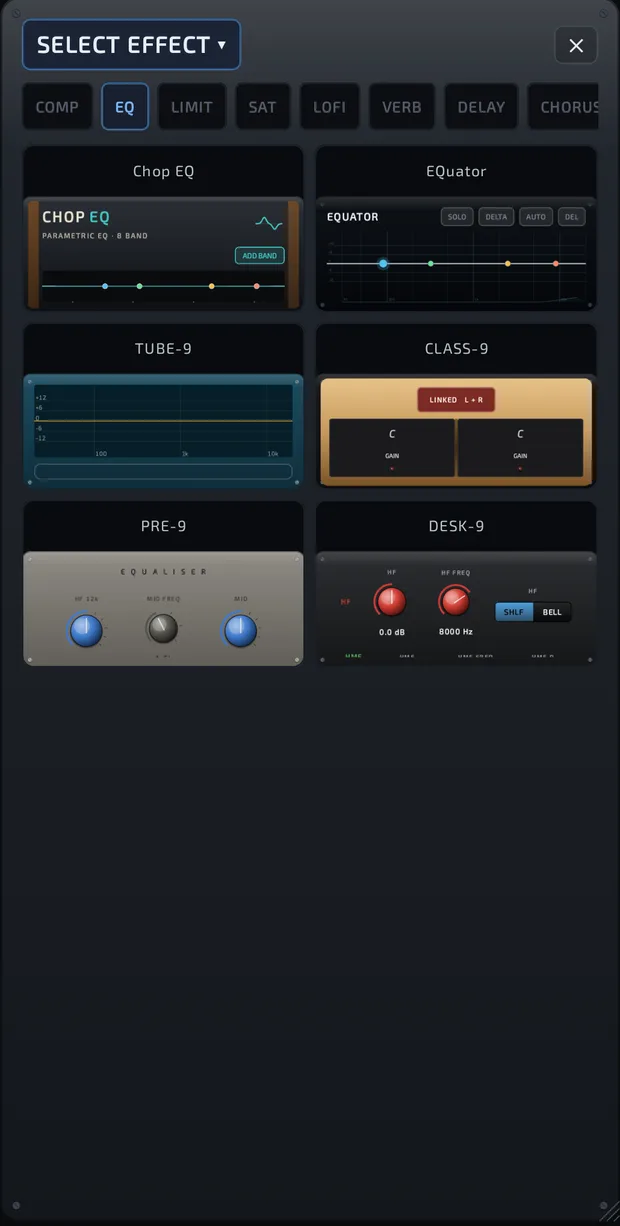The image size is (620, 1226).
Task: Click the 0.0 dB value in DESK-9
Action: point(391,632)
